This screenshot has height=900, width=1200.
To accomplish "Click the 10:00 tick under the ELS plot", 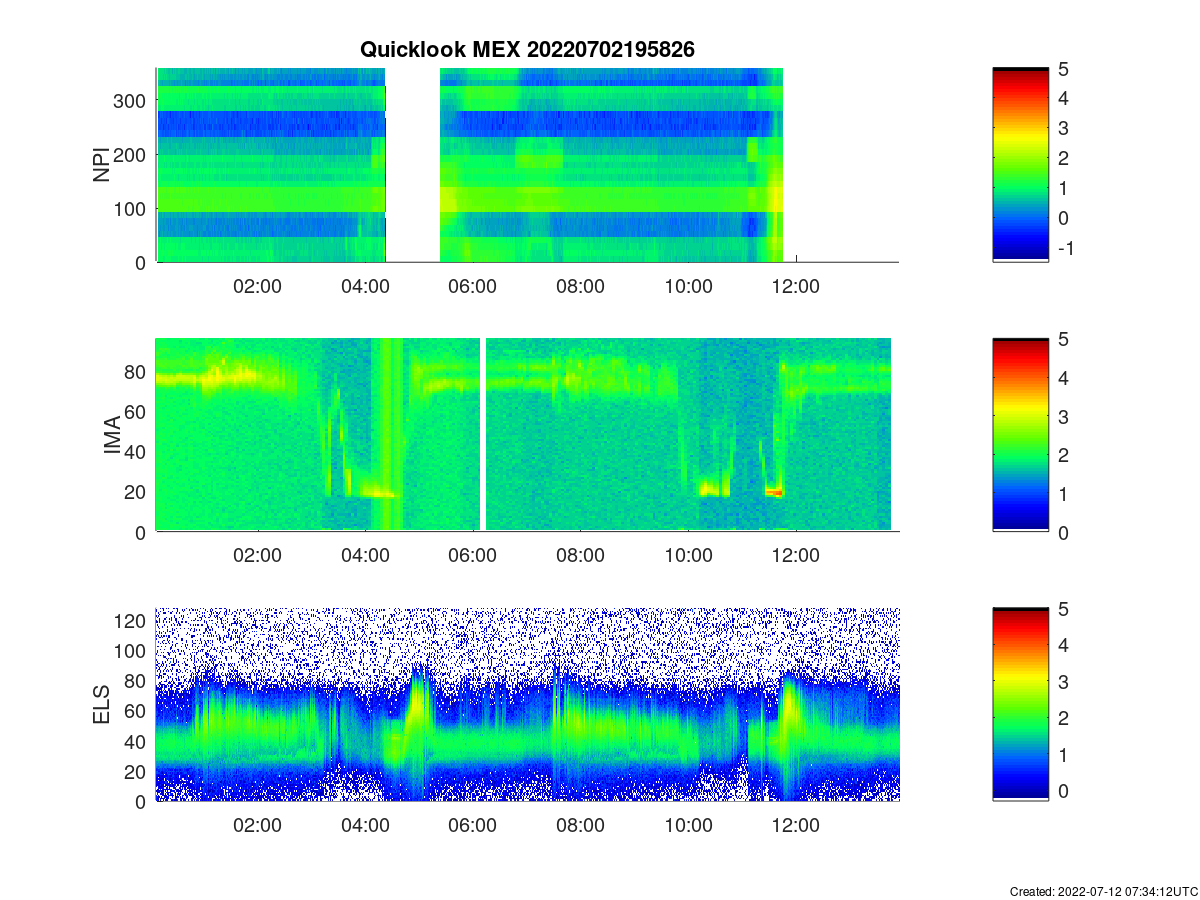I will (x=688, y=826).
